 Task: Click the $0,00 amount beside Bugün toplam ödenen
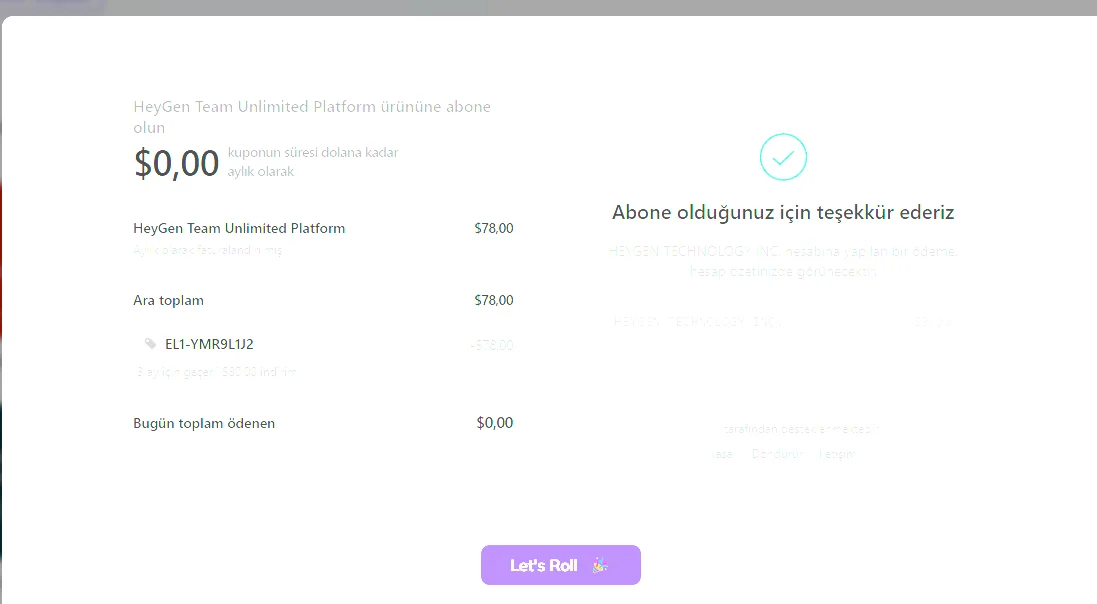pyautogui.click(x=494, y=423)
